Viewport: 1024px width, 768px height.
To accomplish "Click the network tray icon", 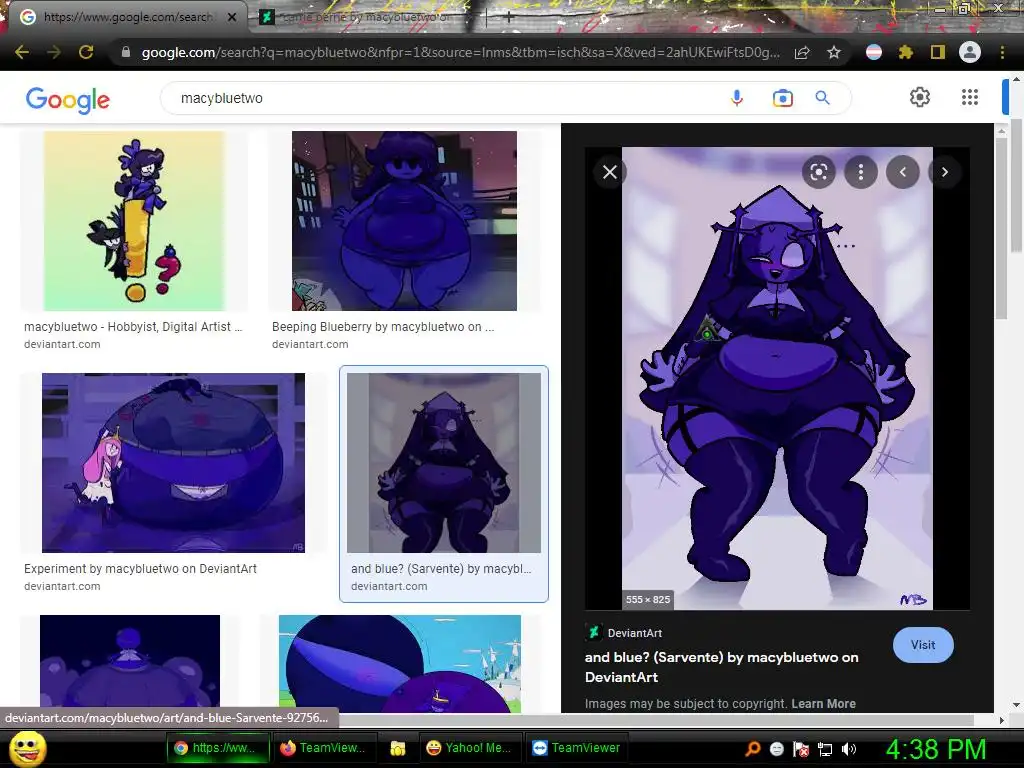I will click(825, 749).
